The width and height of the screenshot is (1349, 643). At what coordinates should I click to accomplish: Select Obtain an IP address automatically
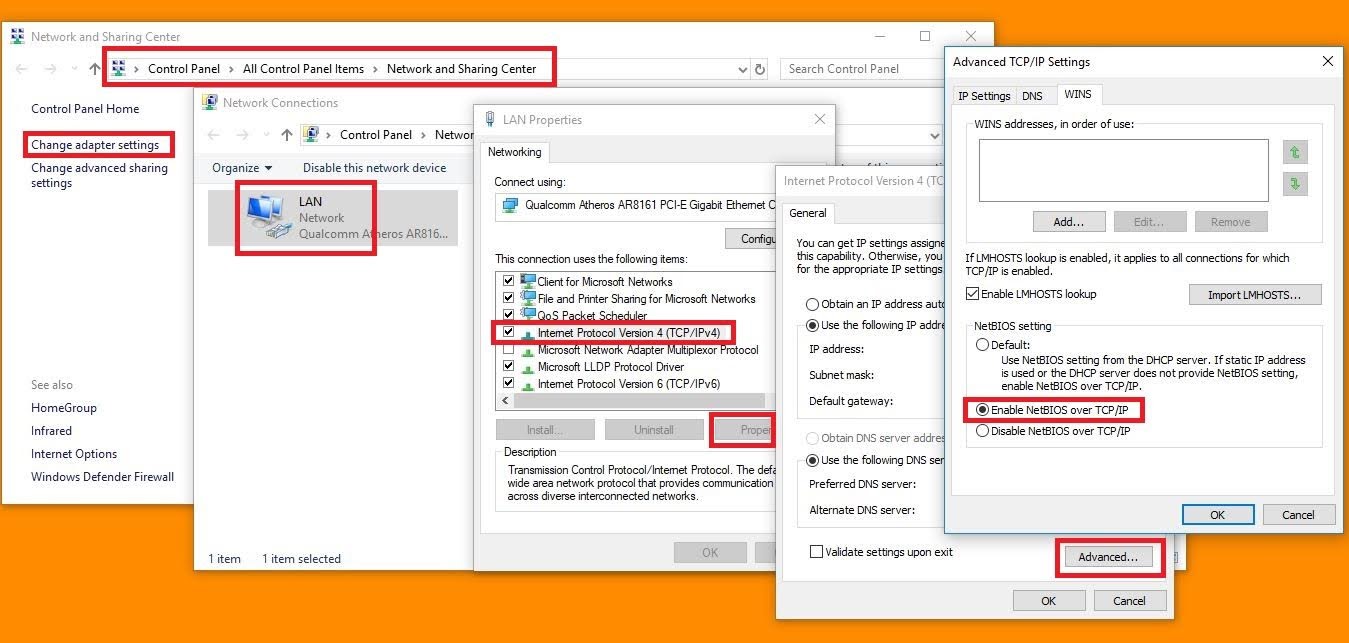coord(813,304)
